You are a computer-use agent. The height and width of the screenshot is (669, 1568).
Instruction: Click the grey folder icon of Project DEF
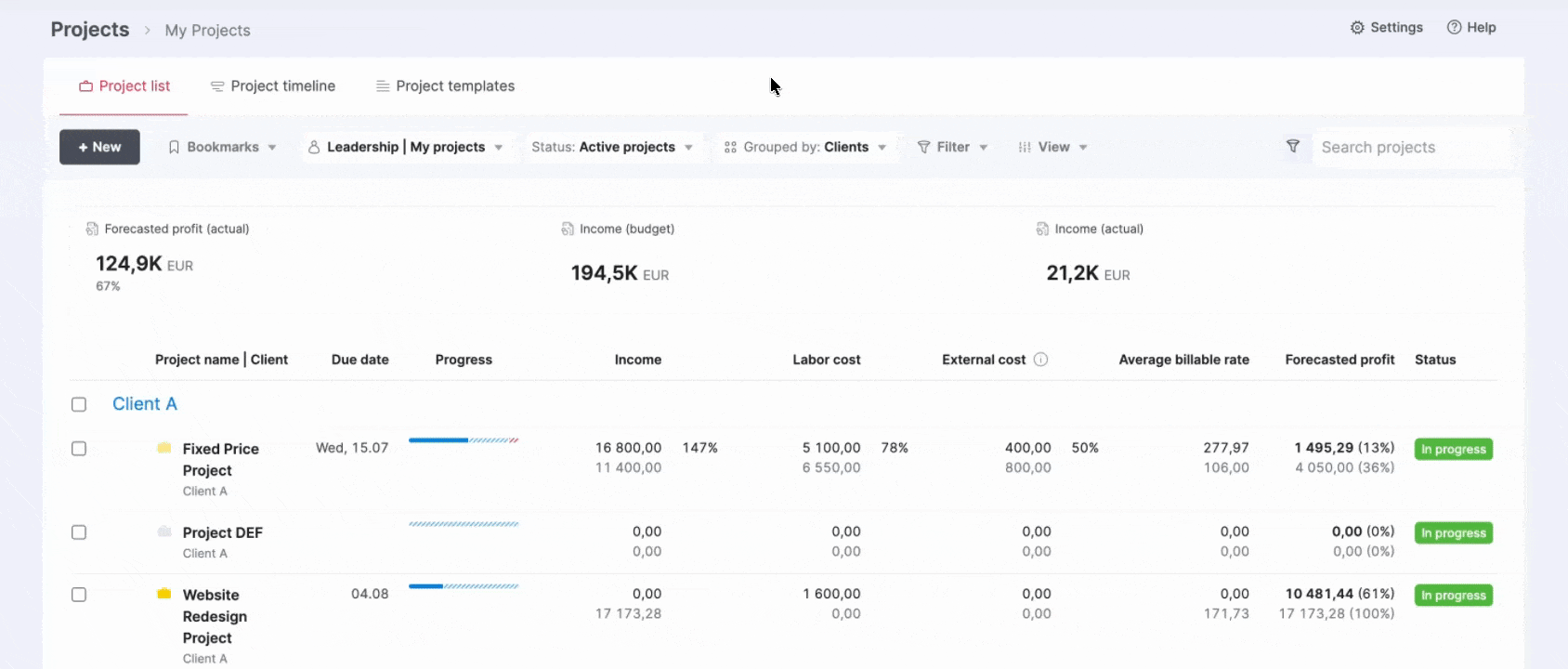164,531
